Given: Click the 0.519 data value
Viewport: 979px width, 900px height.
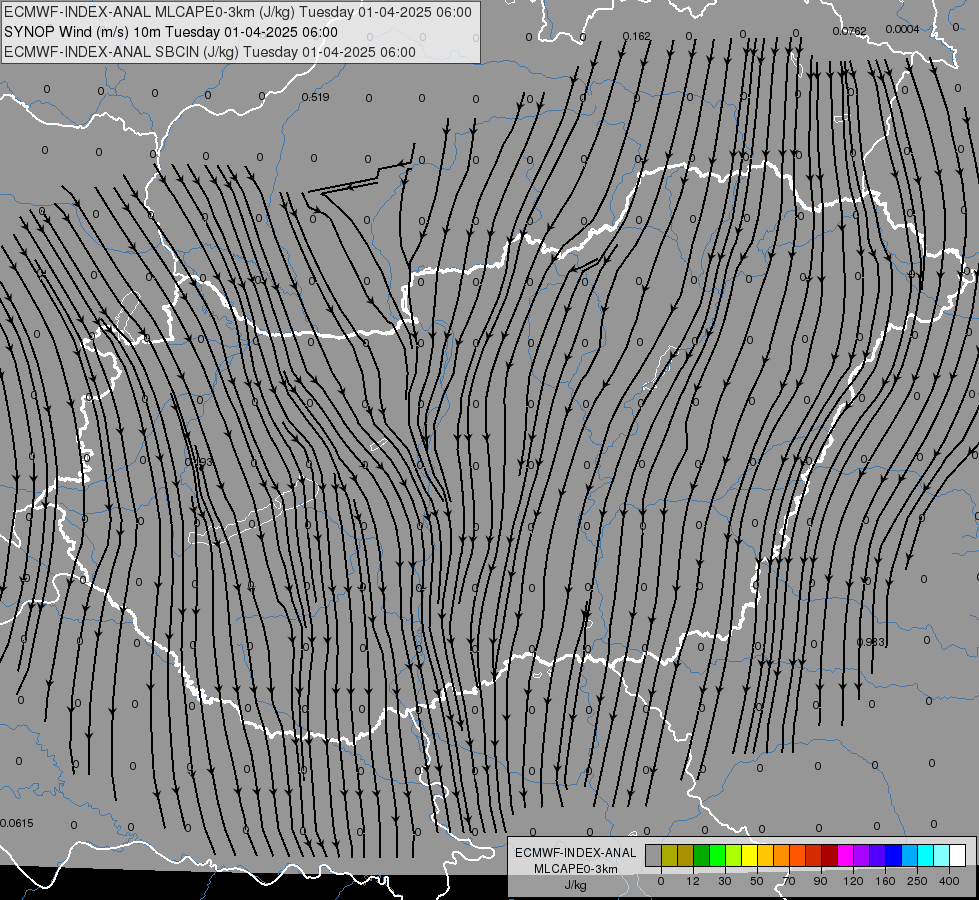Looking at the screenshot, I should [x=315, y=97].
